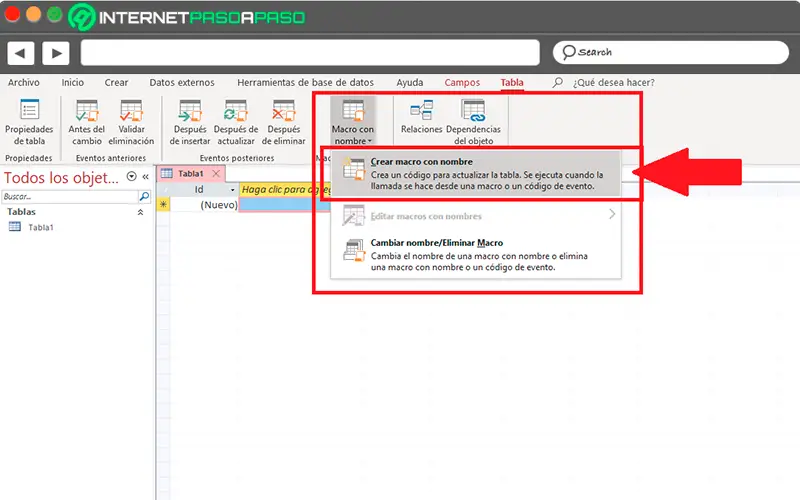The image size is (800, 500).
Task: Close the Tabla1 tab
Action: tap(216, 173)
